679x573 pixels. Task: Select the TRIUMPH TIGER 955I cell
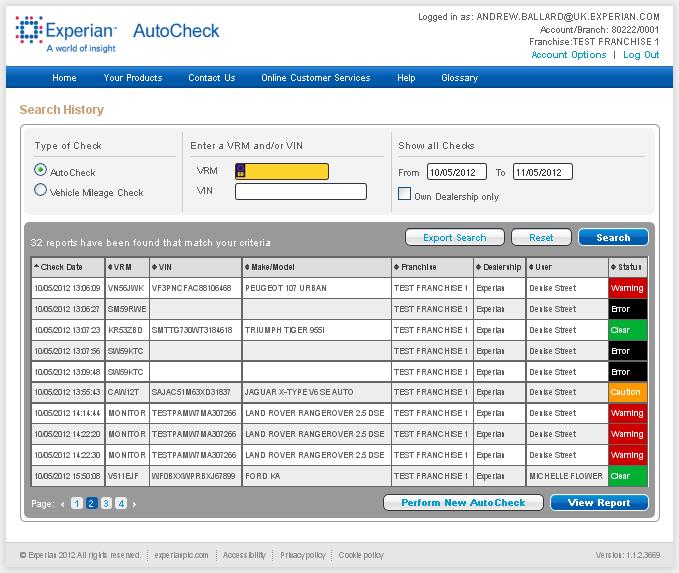[317, 330]
